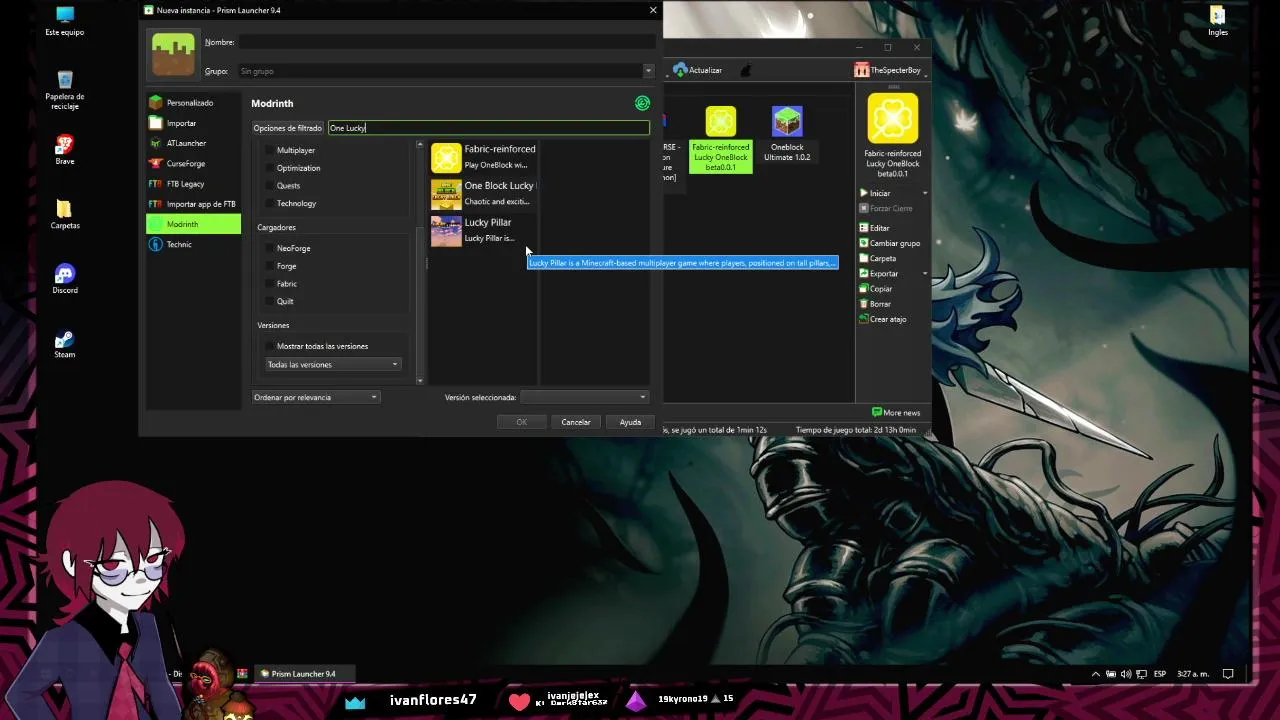Image resolution: width=1280 pixels, height=720 pixels.
Task: Open Todas las versiones dropdown
Action: click(x=333, y=365)
